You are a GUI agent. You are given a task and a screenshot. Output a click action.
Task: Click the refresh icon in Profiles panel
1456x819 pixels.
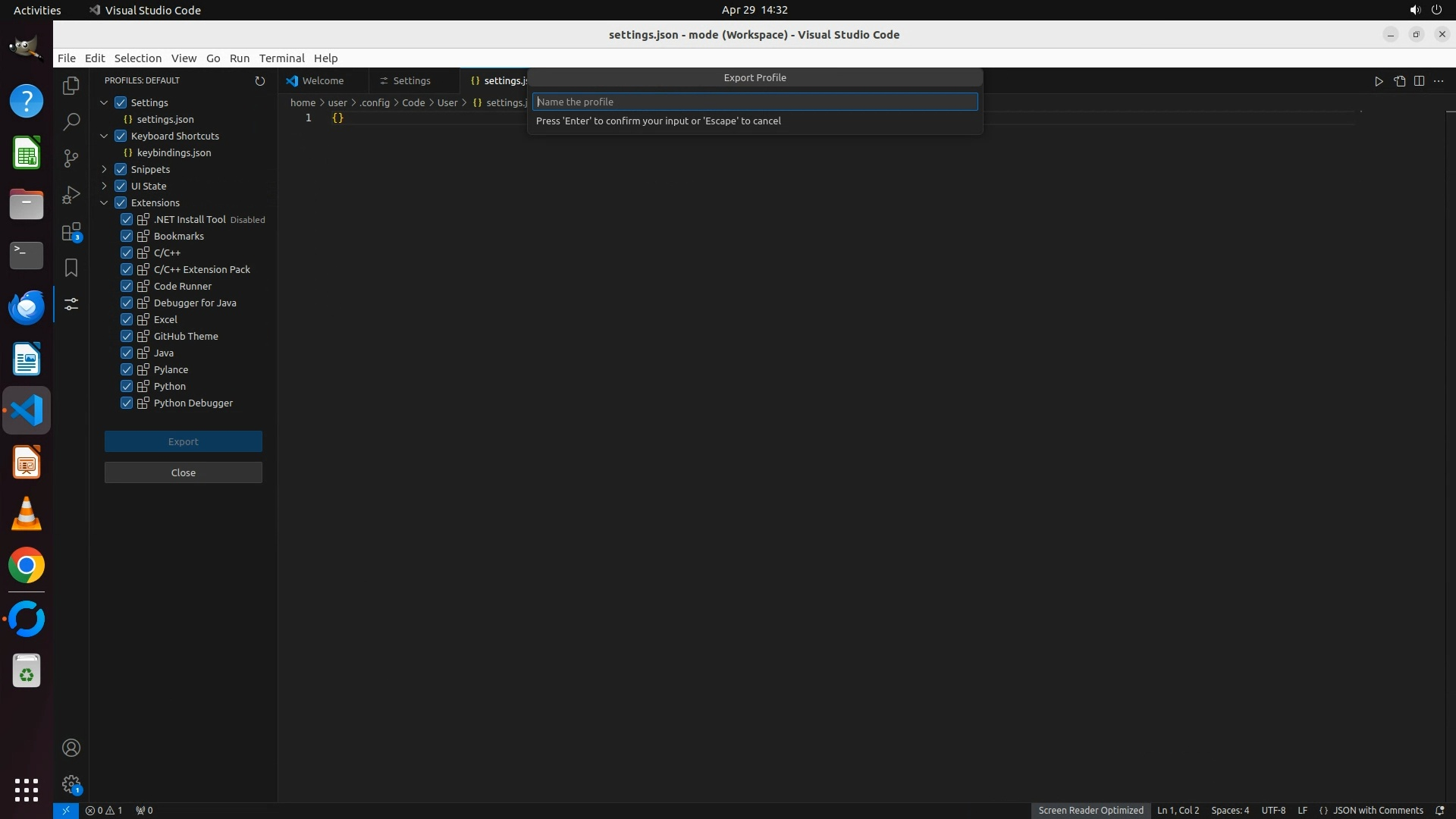(260, 80)
